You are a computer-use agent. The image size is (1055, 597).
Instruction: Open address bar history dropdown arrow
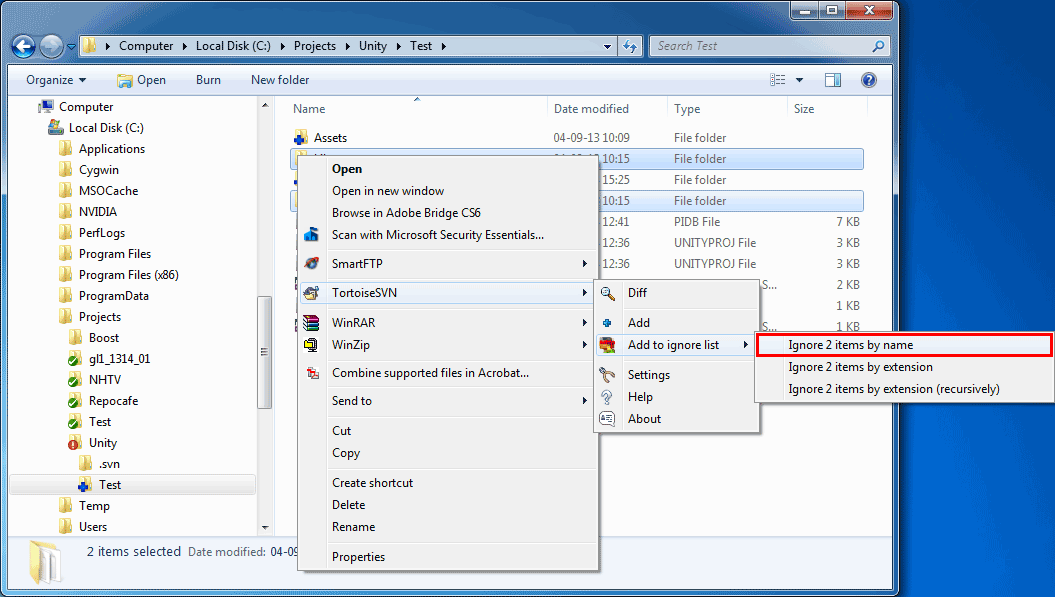click(x=607, y=46)
